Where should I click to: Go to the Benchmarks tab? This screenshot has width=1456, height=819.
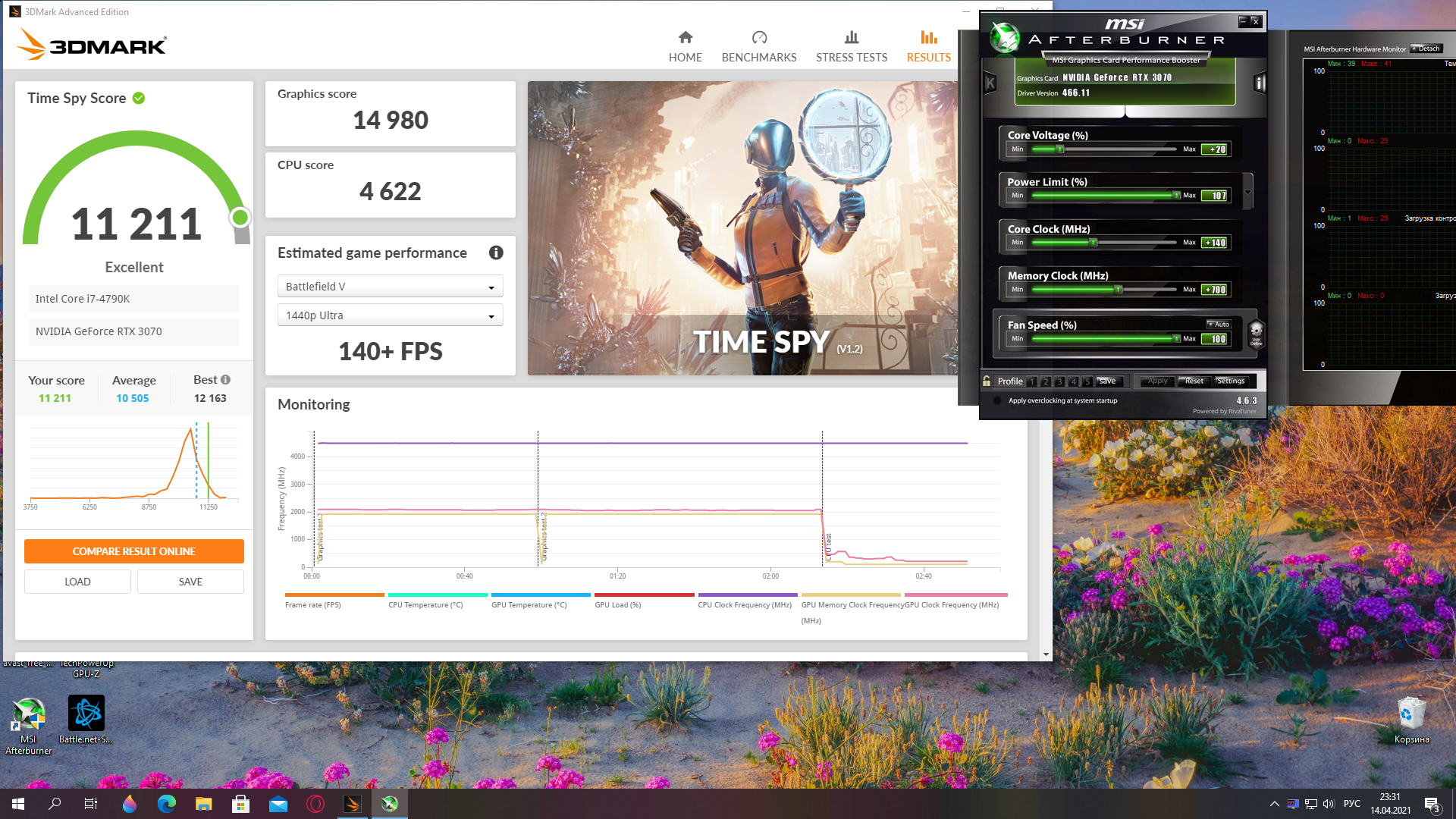click(x=758, y=46)
